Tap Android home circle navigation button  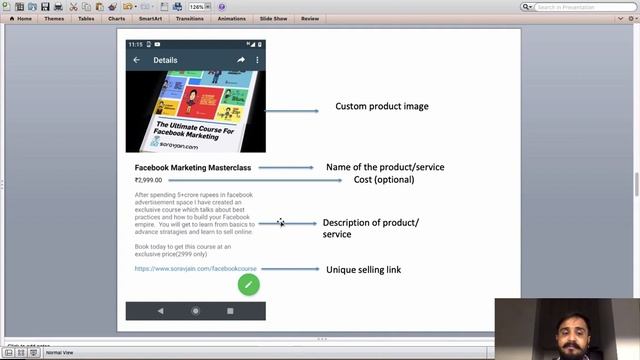pyautogui.click(x=196, y=311)
